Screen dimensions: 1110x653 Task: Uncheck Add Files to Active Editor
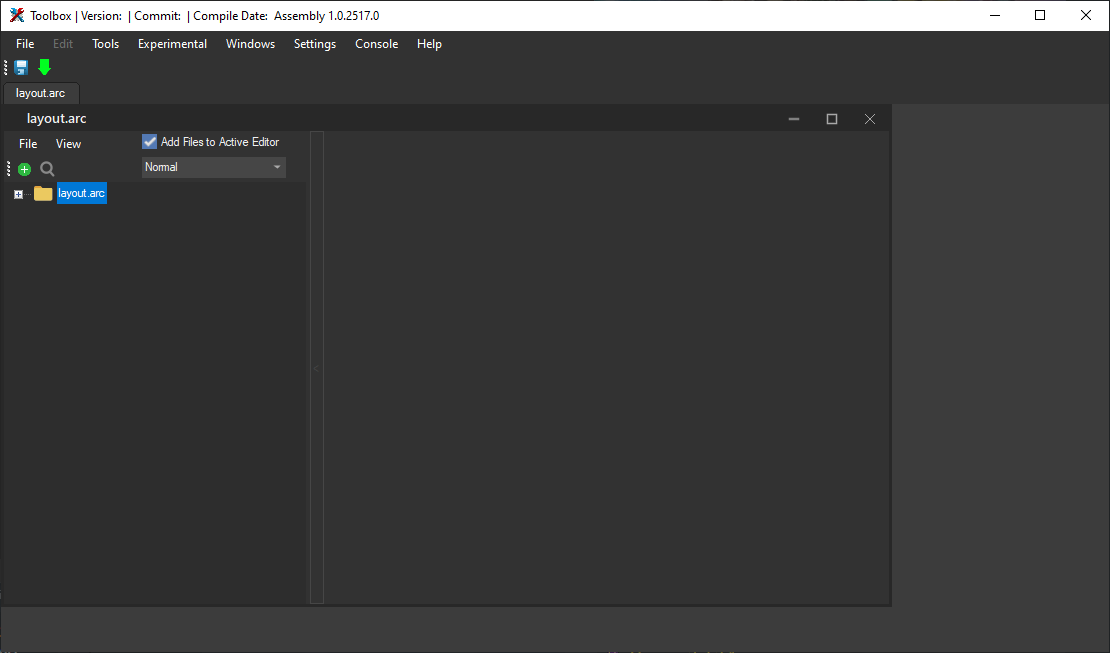pos(150,142)
